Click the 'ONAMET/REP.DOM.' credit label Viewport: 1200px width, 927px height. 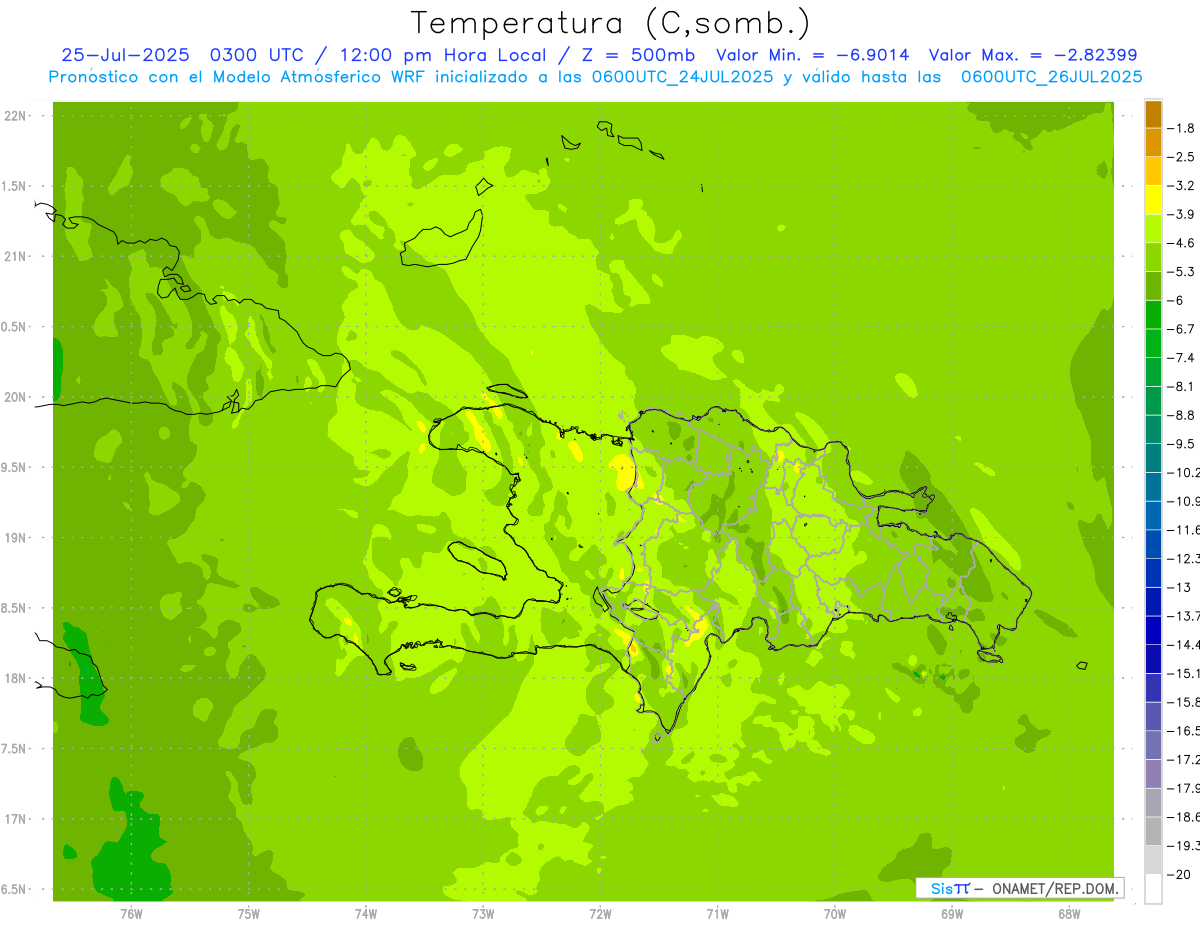coord(1054,888)
